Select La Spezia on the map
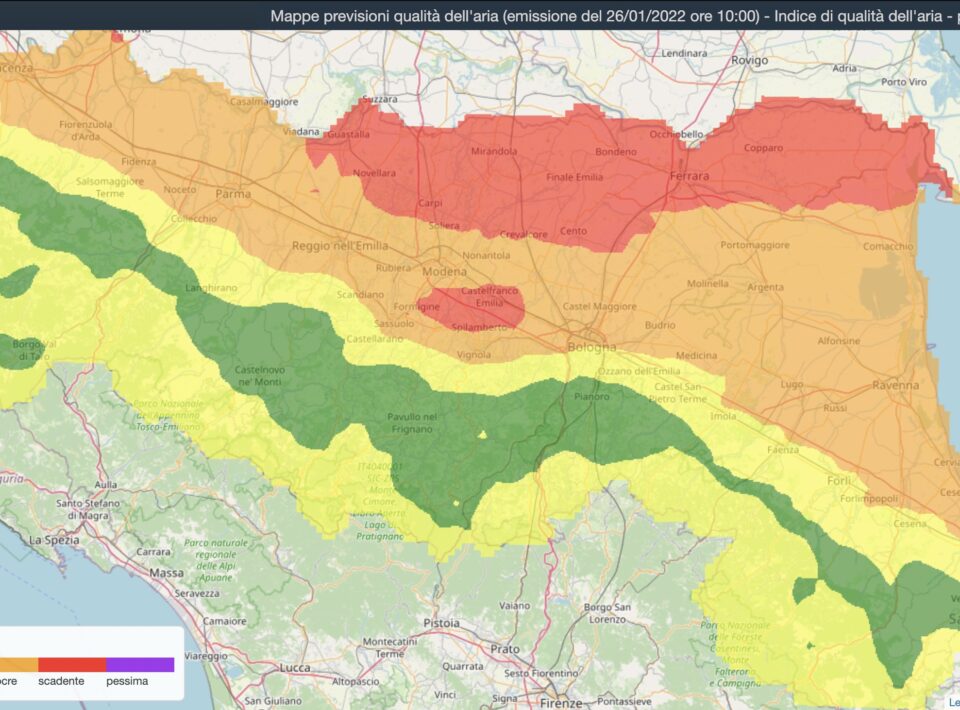Viewport: 960px width, 710px height. point(53,539)
